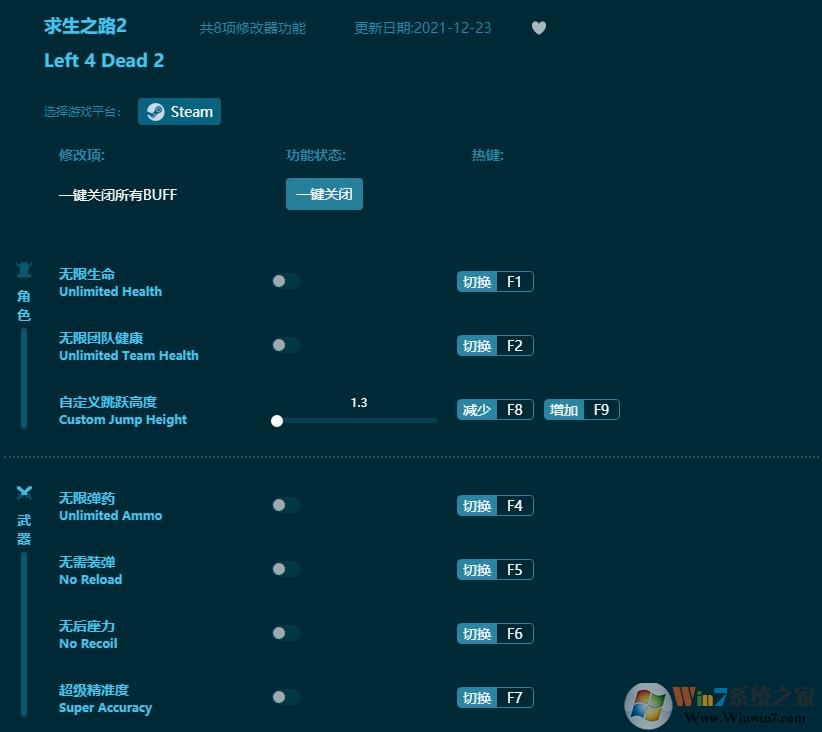Click 减少 F8 to decrease jump height
The height and width of the screenshot is (732, 822).
[x=495, y=409]
